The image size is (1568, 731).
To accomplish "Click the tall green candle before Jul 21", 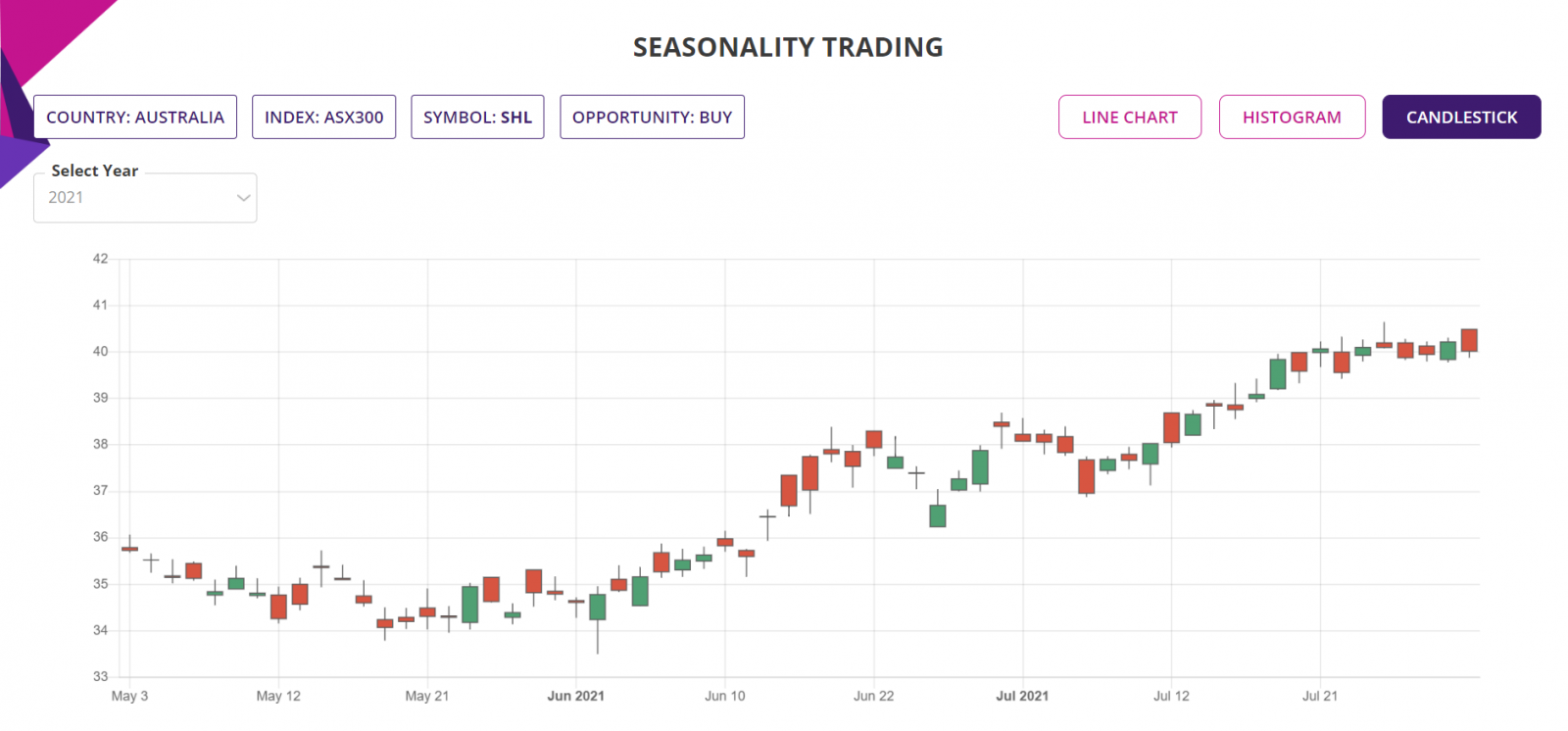I will coord(1277,373).
